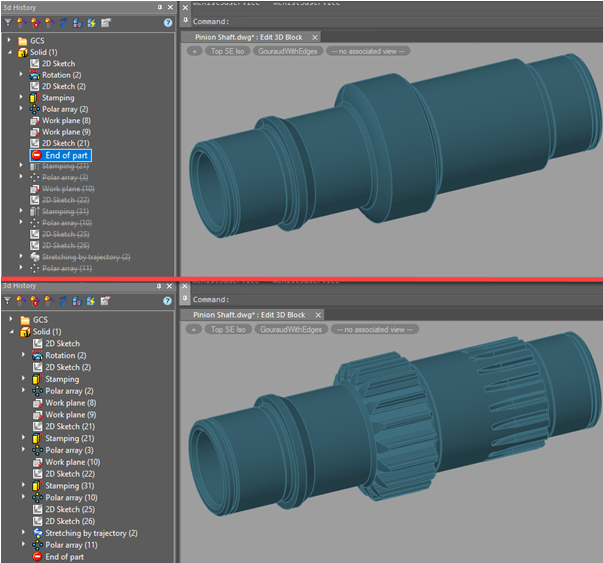Screen dimensions: 603x563
Task: Toggle auto-hide pin on lower 3d History panel
Action: point(160,286)
